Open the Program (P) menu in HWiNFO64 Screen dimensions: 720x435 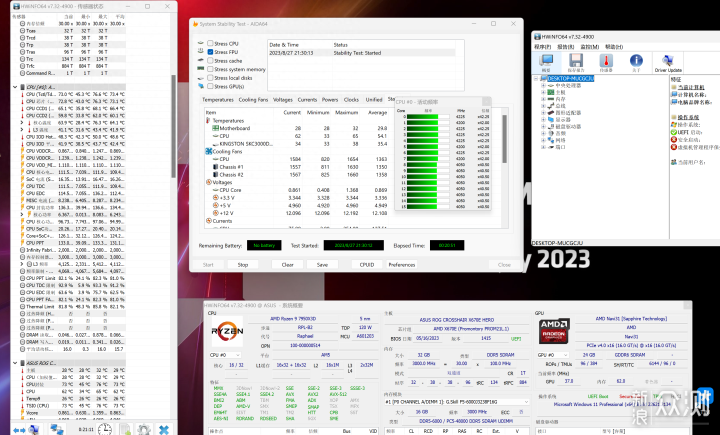[542, 47]
